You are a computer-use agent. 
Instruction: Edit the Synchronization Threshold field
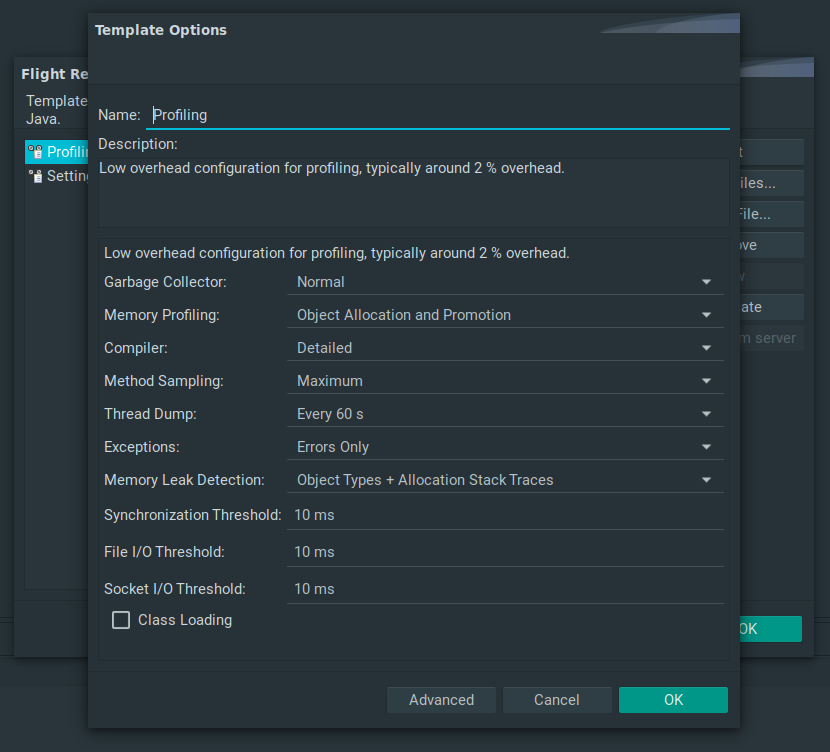coord(506,515)
